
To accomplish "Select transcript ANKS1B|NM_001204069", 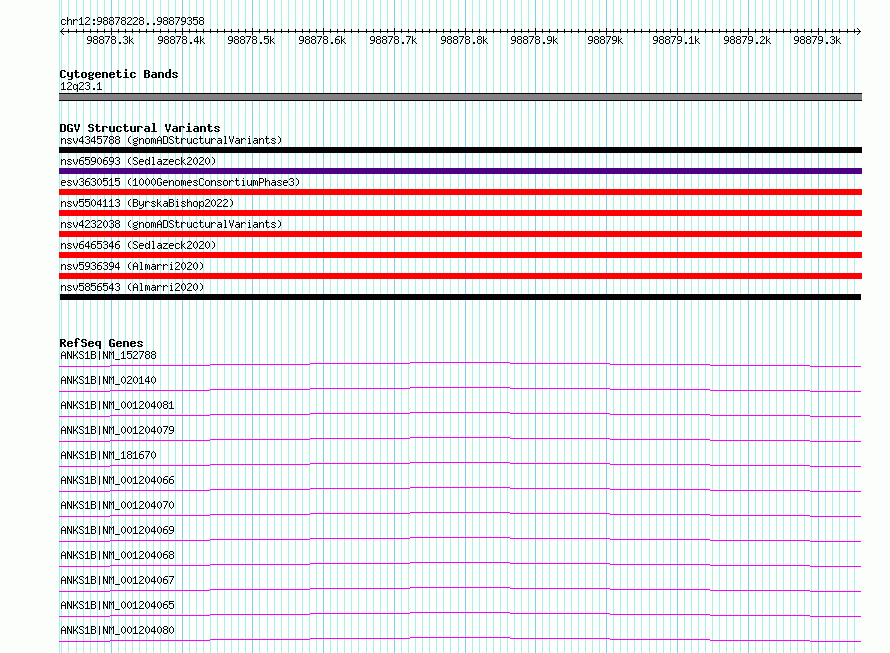I will tap(117, 530).
